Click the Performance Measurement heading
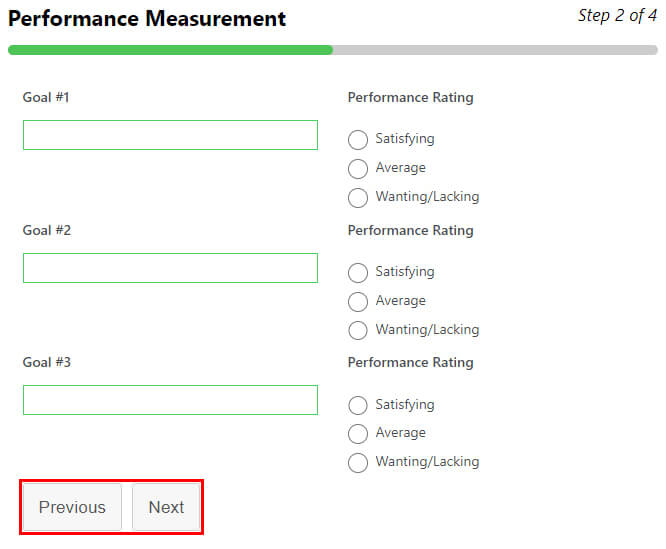 point(147,19)
